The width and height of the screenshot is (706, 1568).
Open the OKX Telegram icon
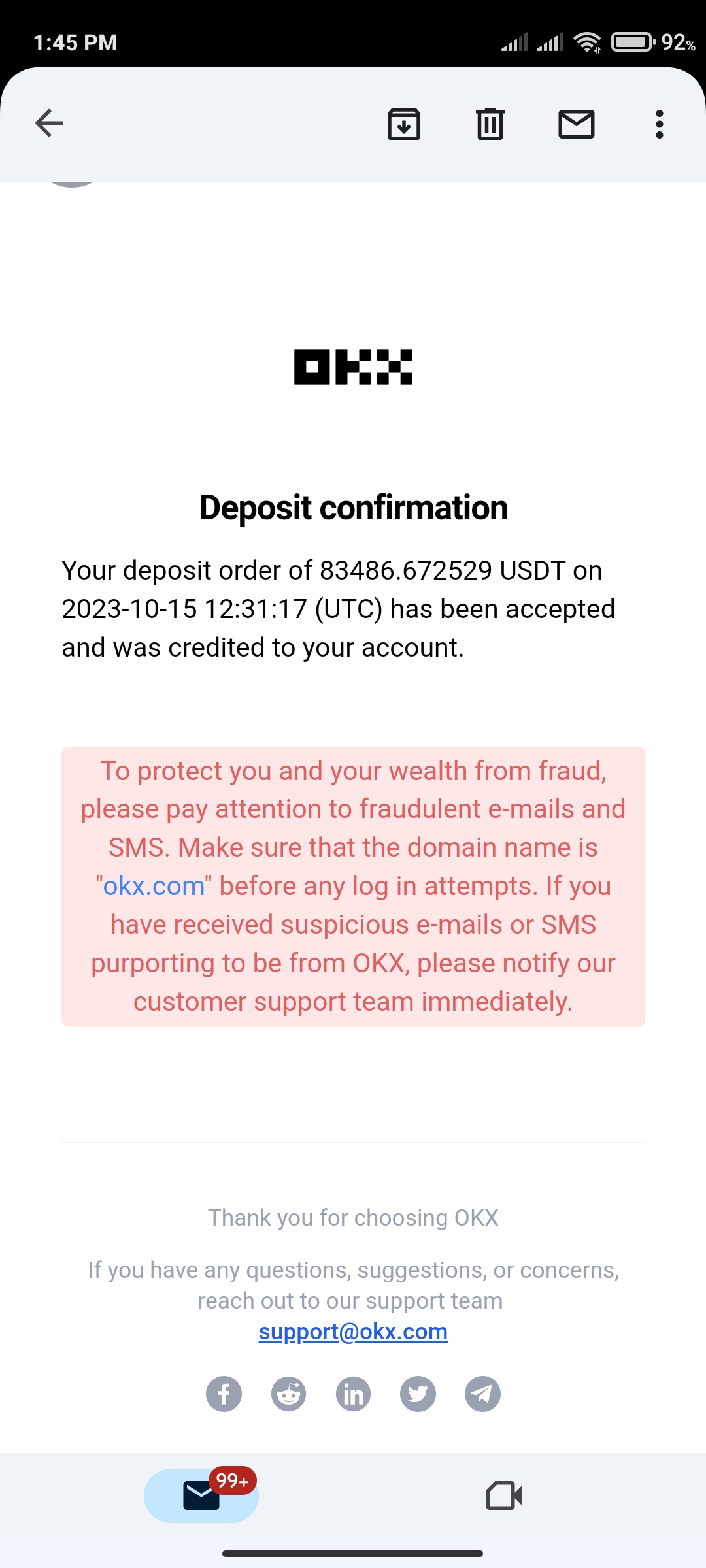click(482, 1394)
